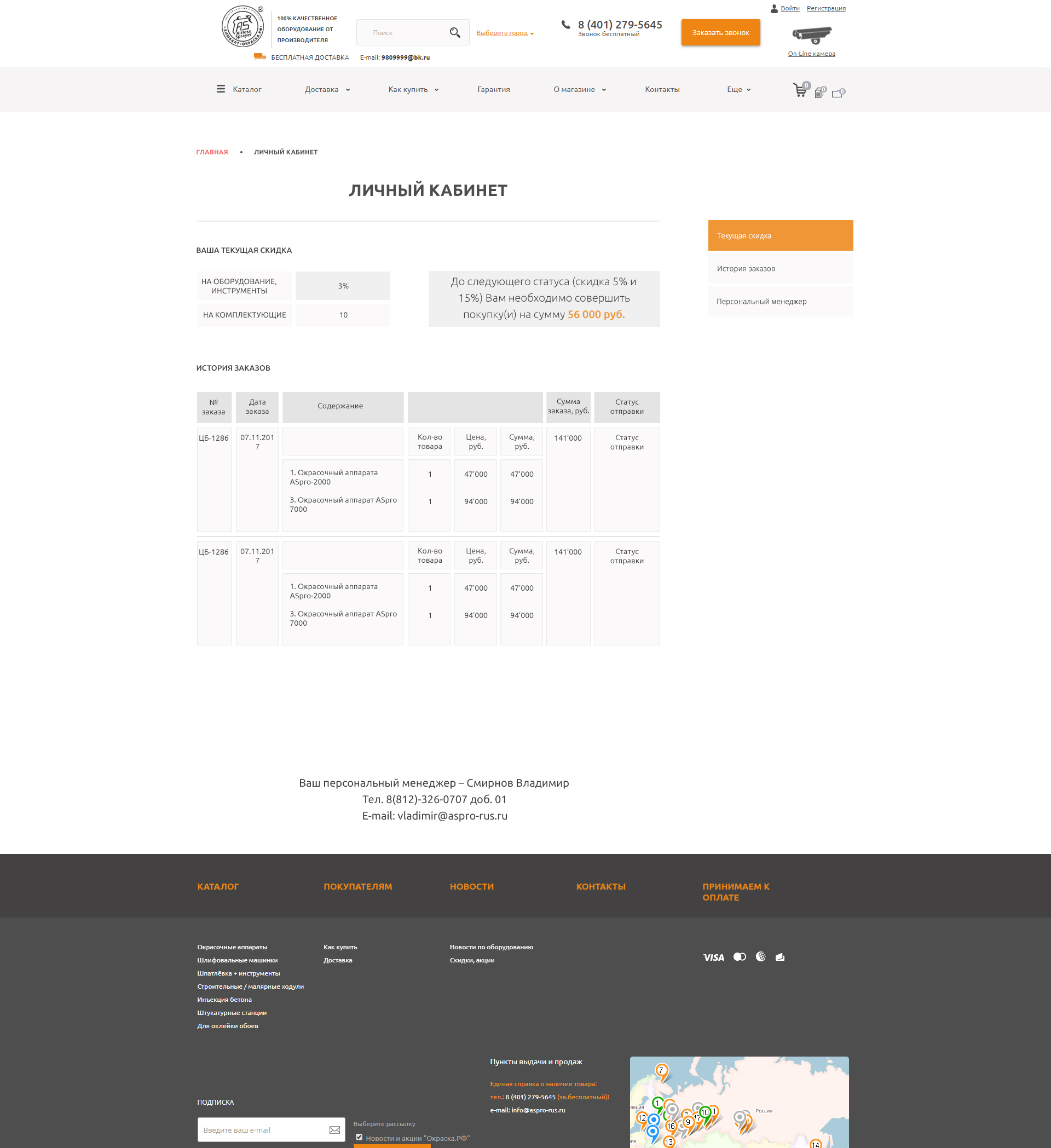Click the phone handset icon
Viewport: 1051px width, 1148px height.
(565, 25)
